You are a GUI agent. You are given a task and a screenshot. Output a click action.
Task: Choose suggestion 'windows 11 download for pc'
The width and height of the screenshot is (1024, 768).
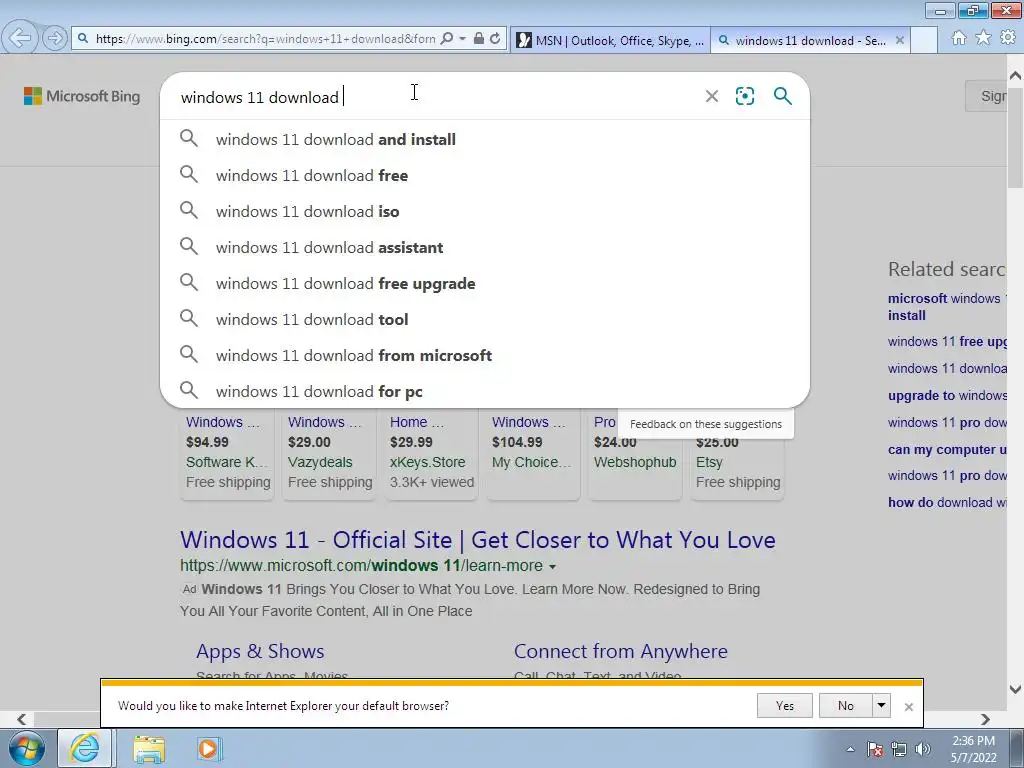[485, 391]
